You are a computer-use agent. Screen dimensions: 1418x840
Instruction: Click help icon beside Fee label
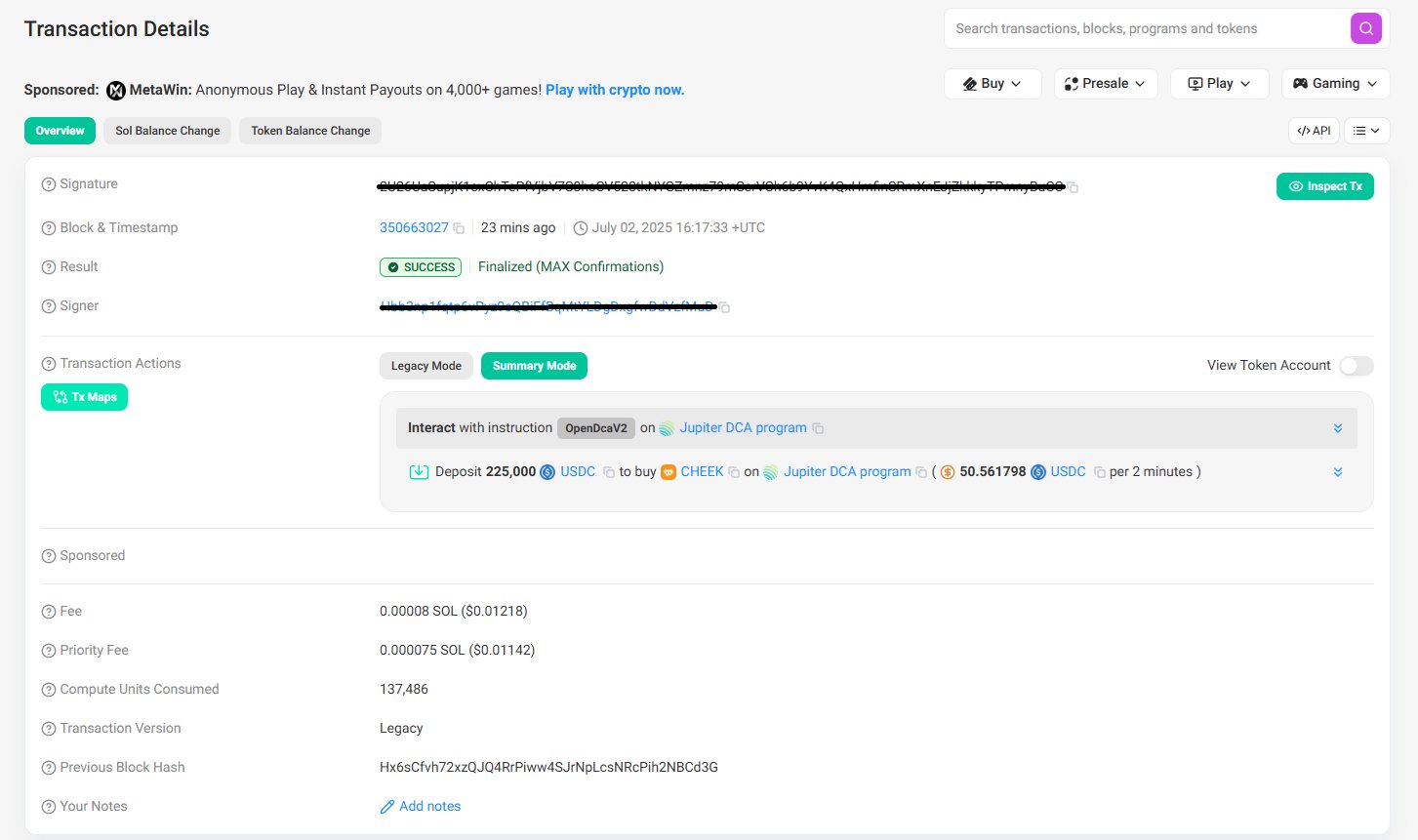coord(49,612)
